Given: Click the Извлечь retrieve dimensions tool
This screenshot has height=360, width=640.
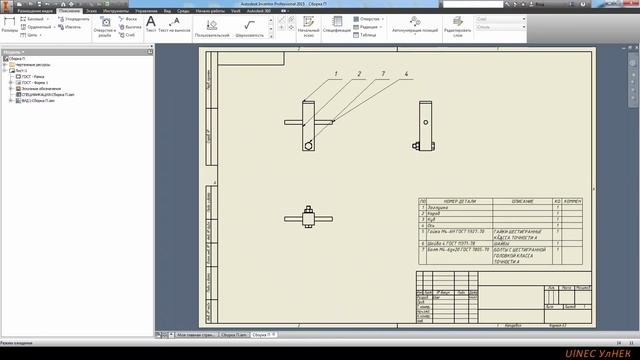Looking at the screenshot, I should coord(69,27).
